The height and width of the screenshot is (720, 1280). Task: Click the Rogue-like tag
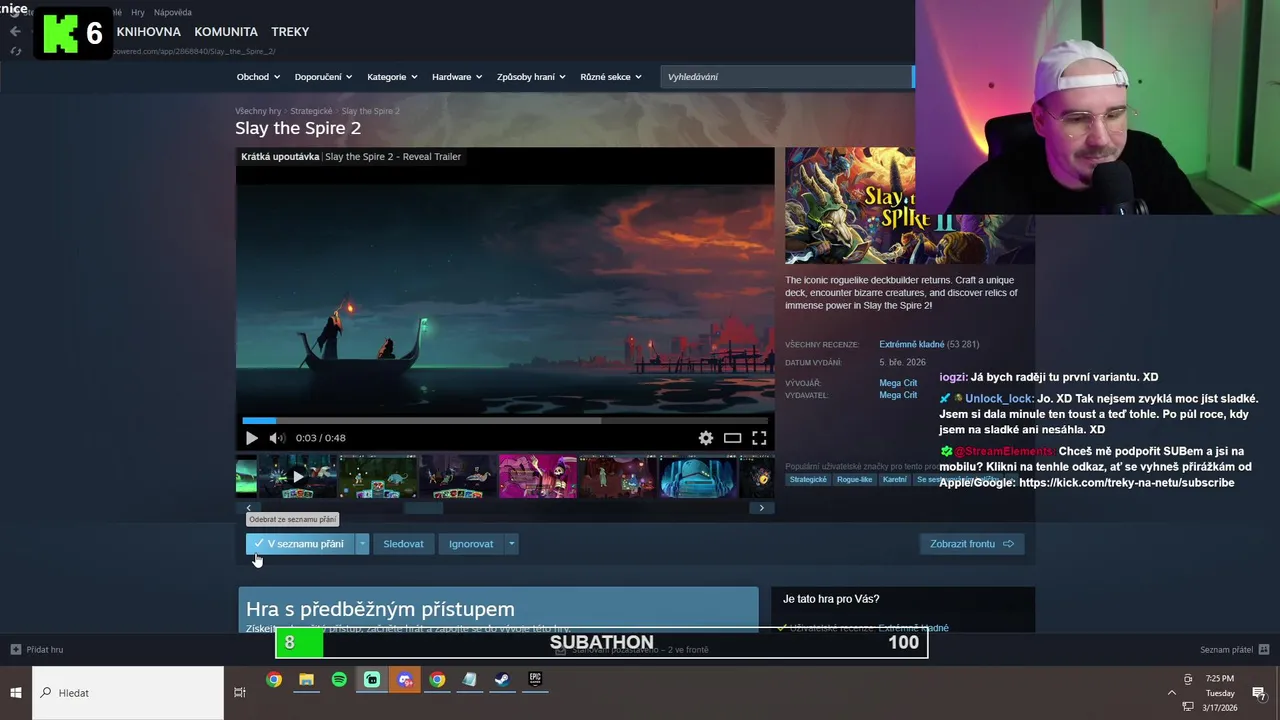pyautogui.click(x=855, y=480)
